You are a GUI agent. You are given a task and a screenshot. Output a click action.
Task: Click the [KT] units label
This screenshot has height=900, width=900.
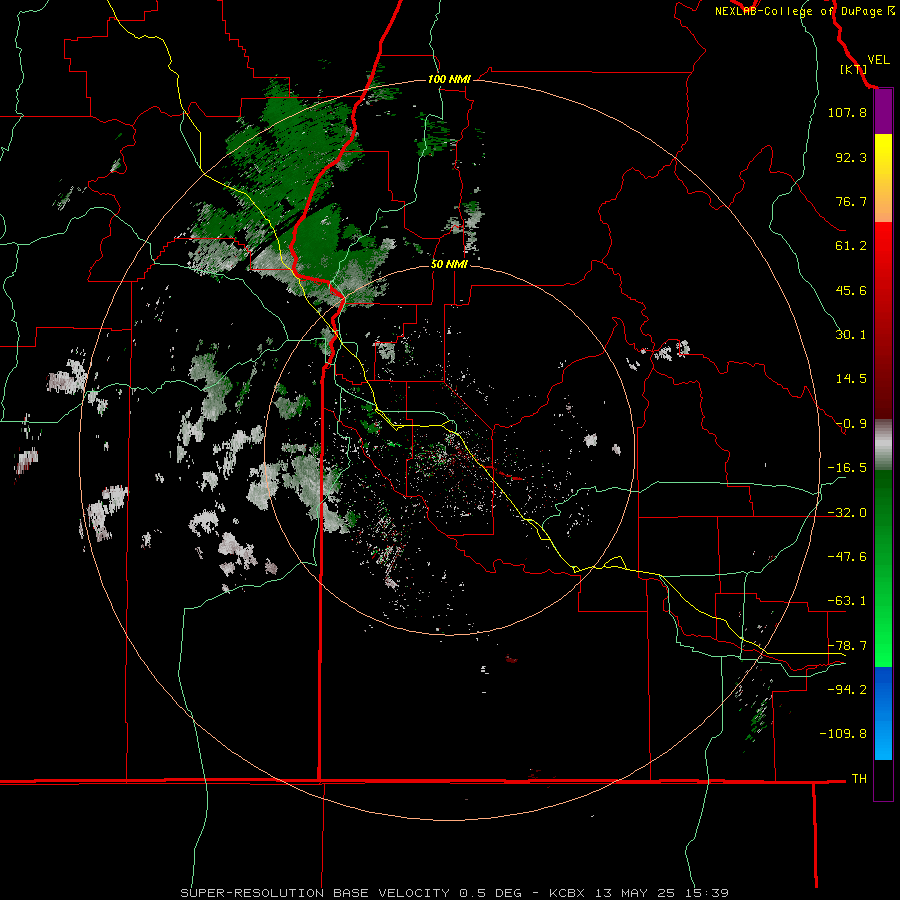[853, 69]
